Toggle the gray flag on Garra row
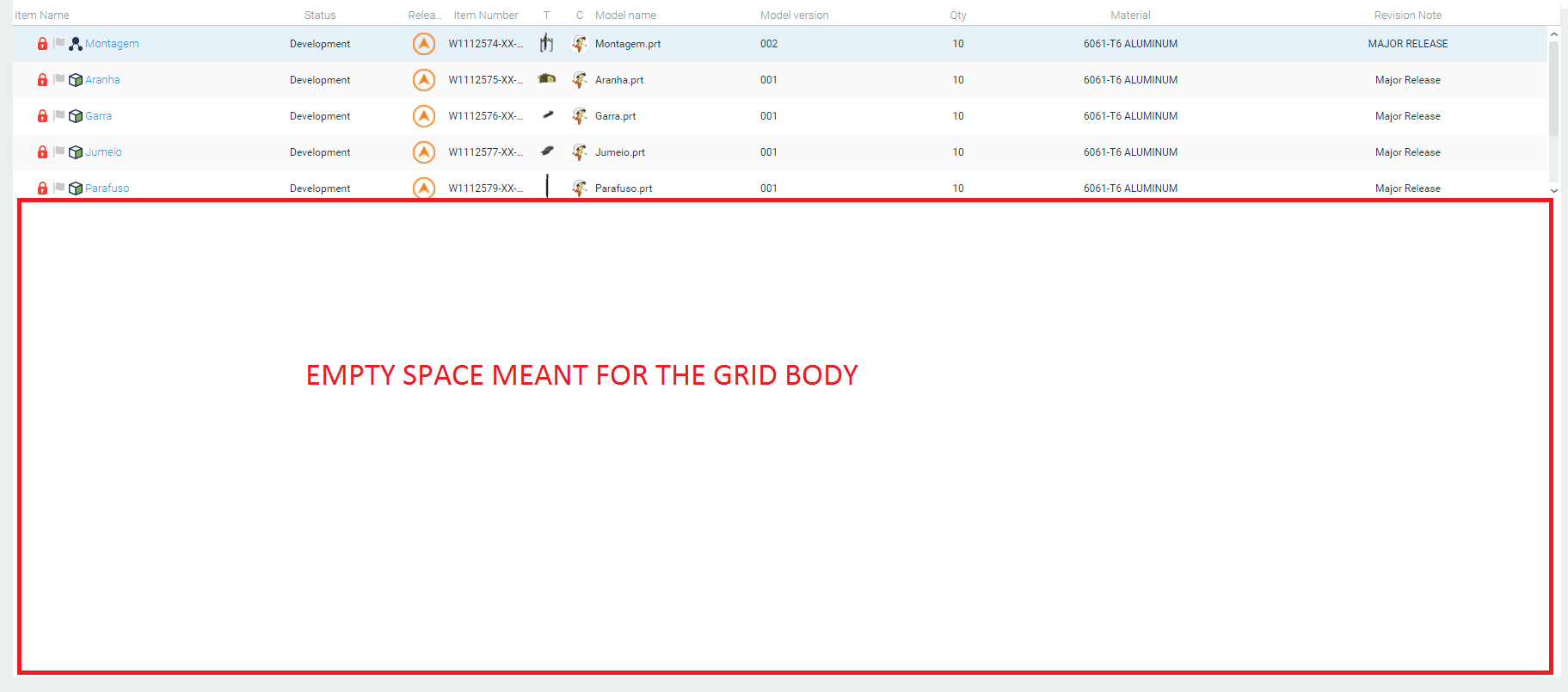This screenshot has width=1568, height=692. coord(59,115)
